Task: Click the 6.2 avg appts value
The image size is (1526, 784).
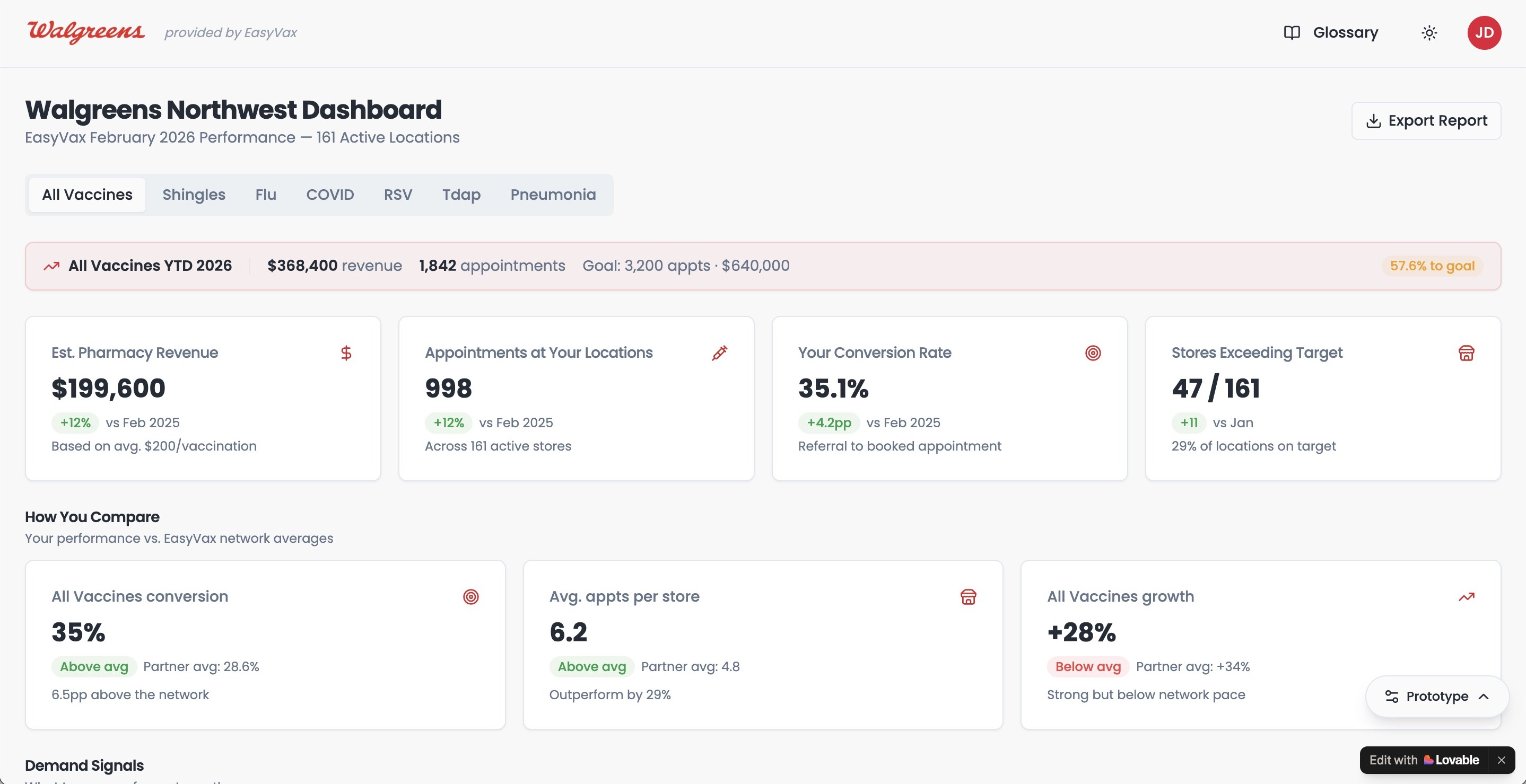Action: pyautogui.click(x=568, y=632)
